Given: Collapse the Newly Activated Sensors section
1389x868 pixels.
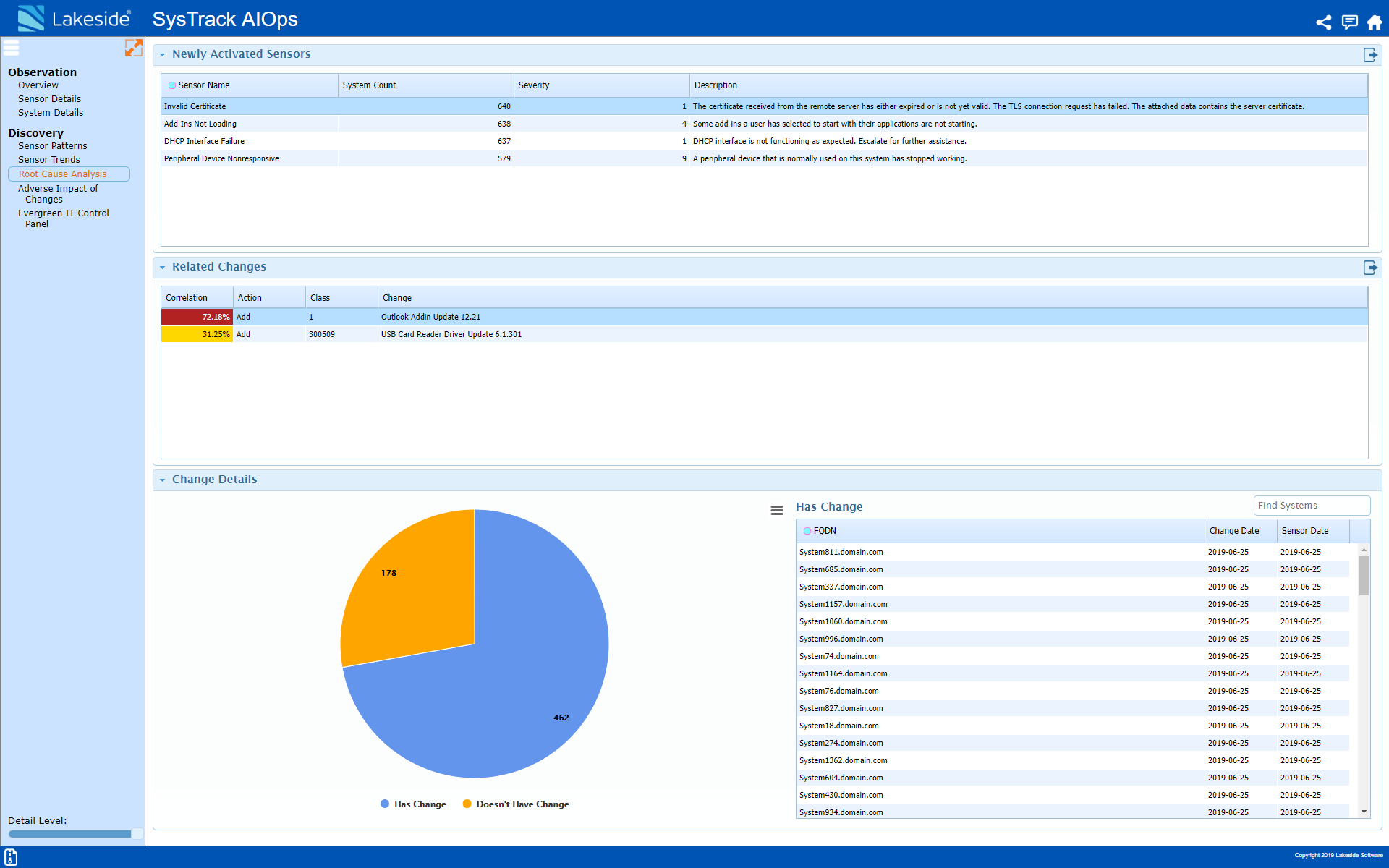Looking at the screenshot, I should [x=163, y=54].
